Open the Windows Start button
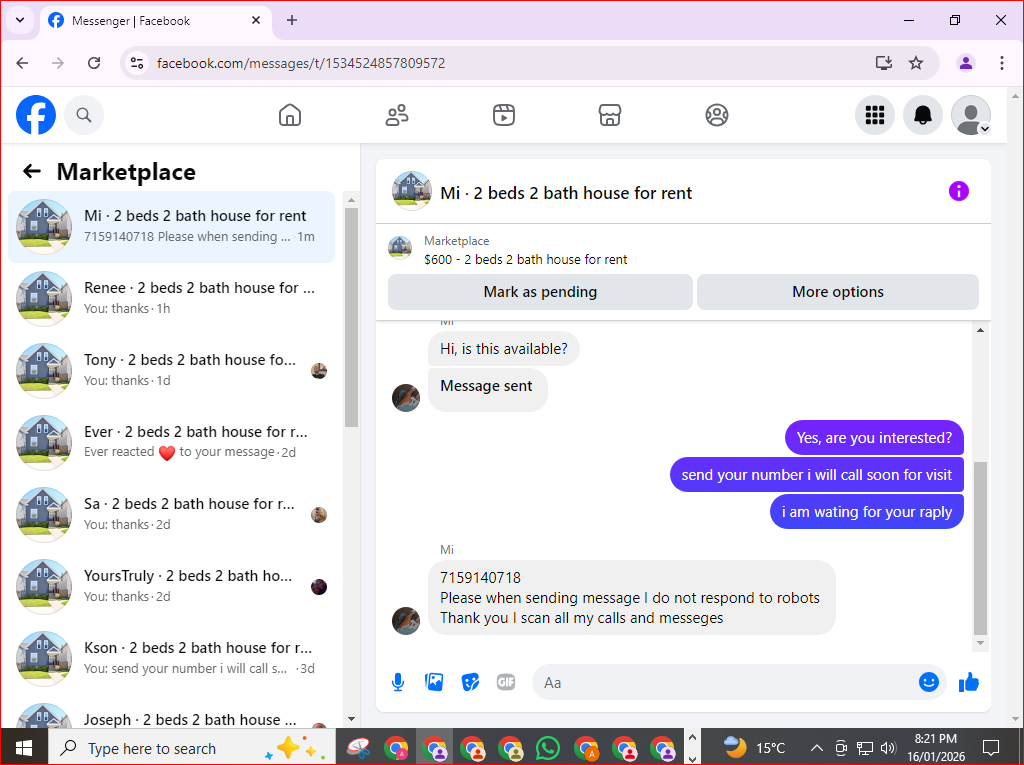The image size is (1024, 765). pyautogui.click(x=24, y=747)
